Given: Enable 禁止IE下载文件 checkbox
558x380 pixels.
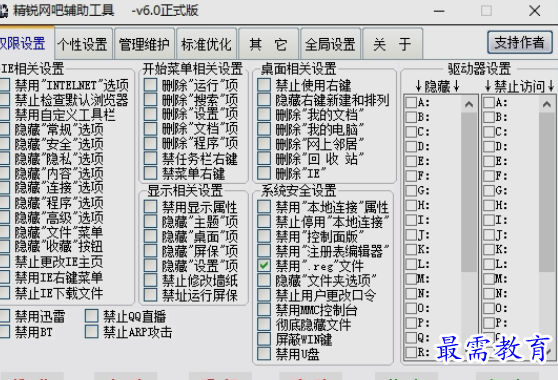Looking at the screenshot, I should tap(4, 293).
